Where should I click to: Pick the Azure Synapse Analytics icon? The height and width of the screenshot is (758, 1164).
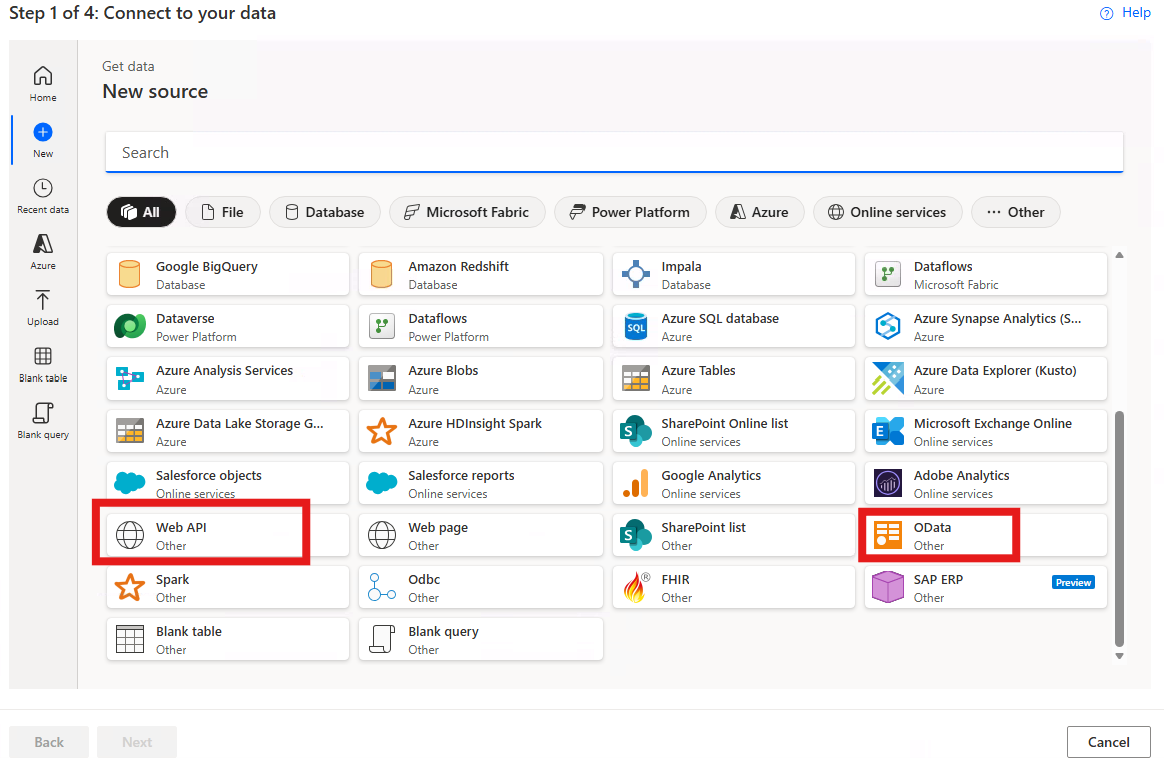pyautogui.click(x=888, y=326)
